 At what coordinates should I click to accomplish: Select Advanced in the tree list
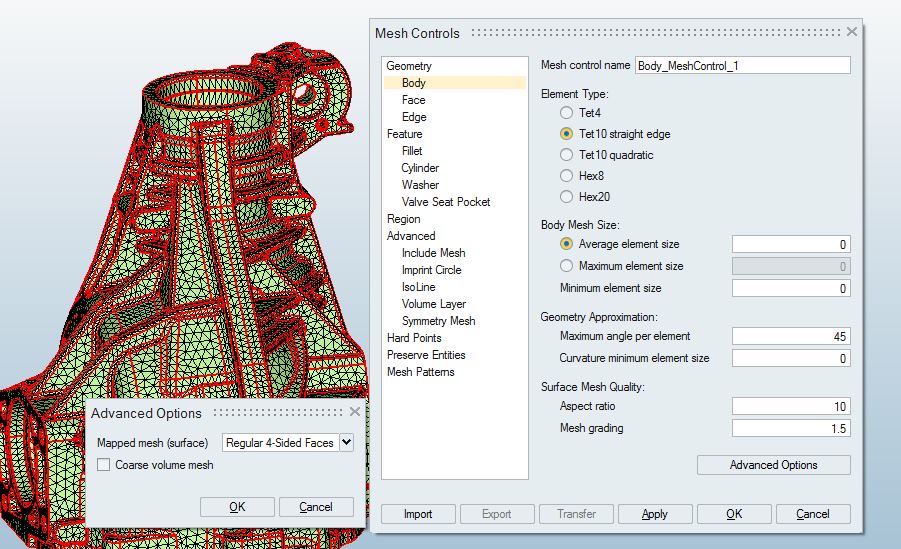pyautogui.click(x=411, y=236)
